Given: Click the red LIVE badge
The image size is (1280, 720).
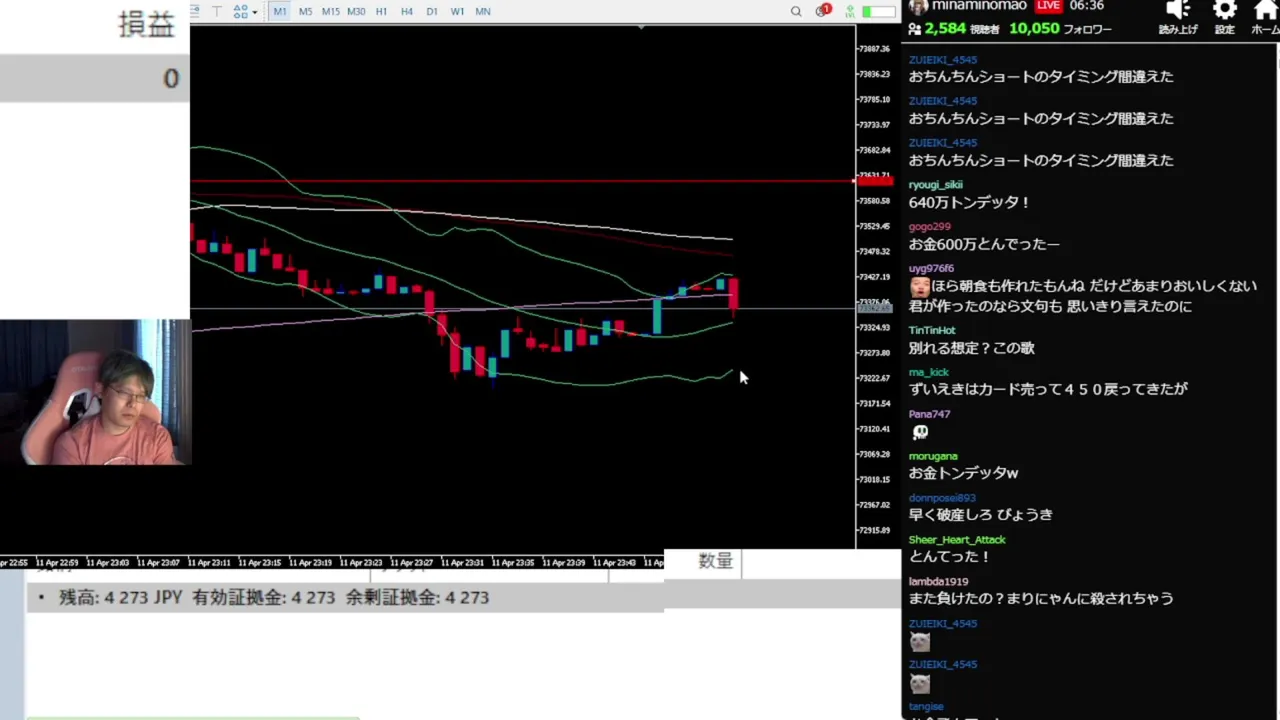Looking at the screenshot, I should point(1048,6).
